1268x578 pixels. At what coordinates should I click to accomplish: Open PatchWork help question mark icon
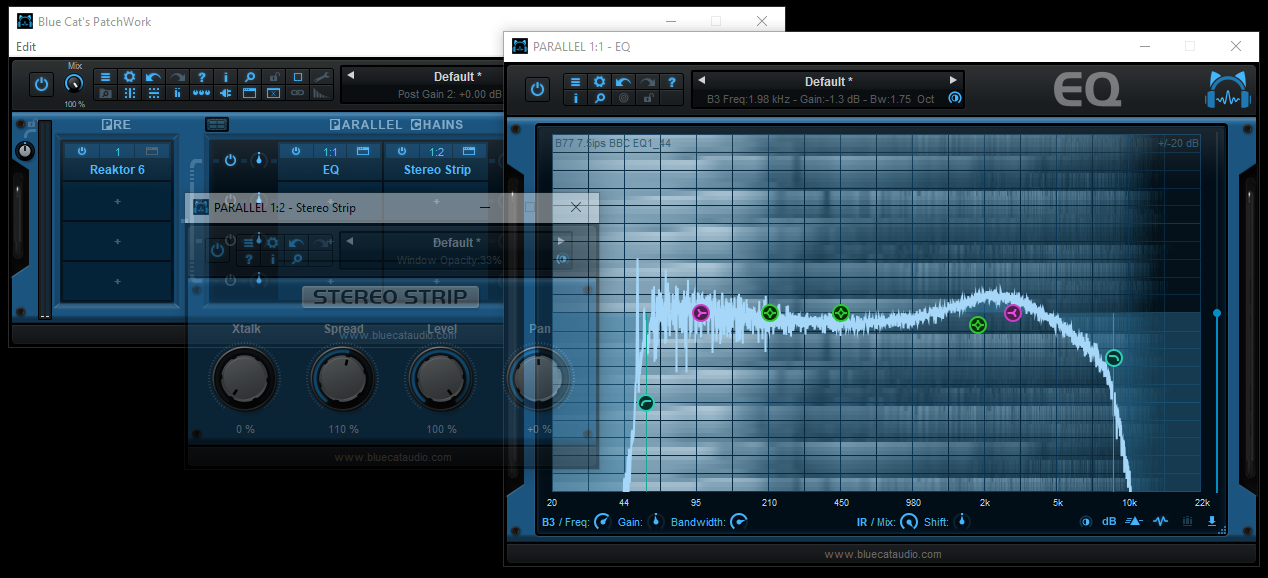click(x=202, y=77)
